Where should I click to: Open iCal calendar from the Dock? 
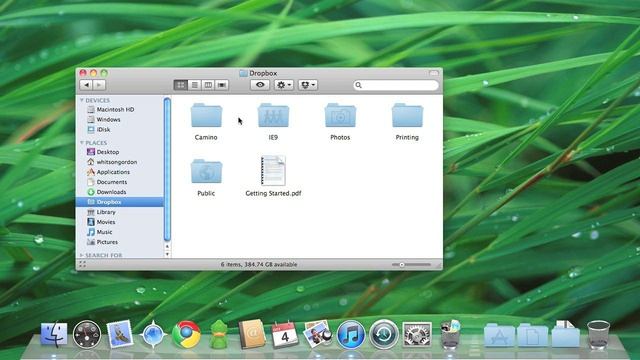click(x=285, y=335)
